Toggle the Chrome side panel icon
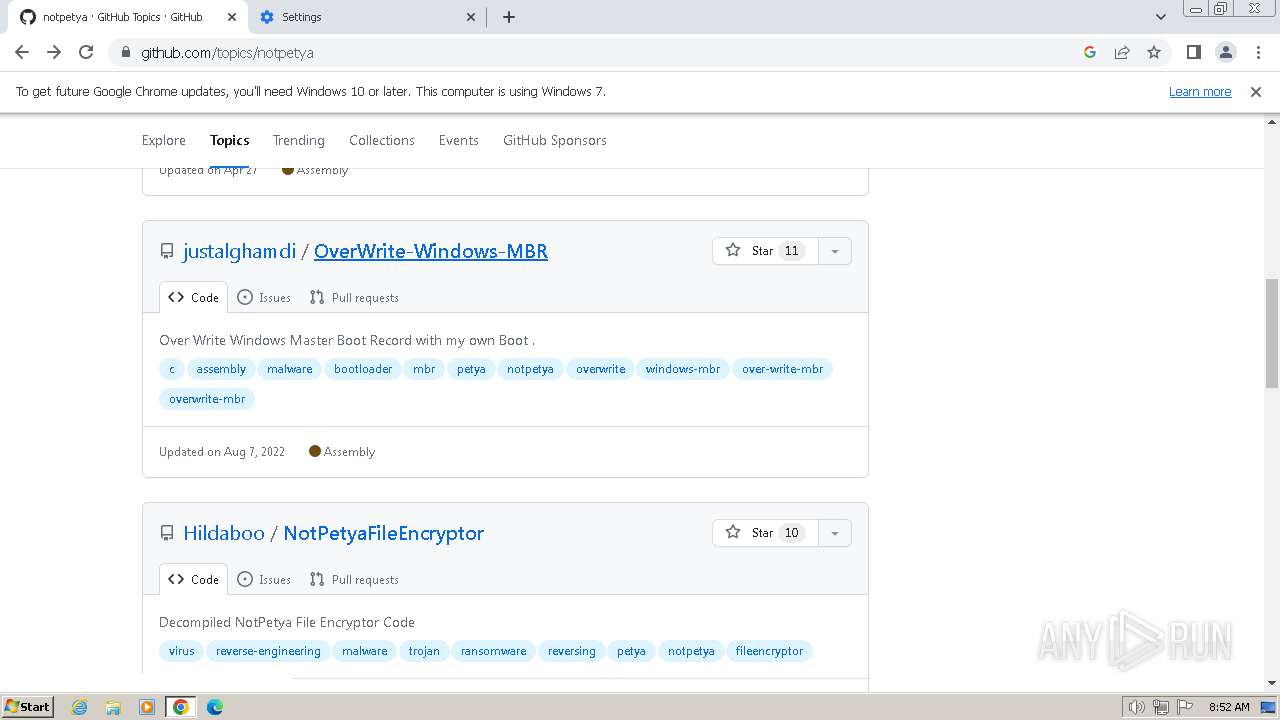The width and height of the screenshot is (1280, 720). [1193, 52]
